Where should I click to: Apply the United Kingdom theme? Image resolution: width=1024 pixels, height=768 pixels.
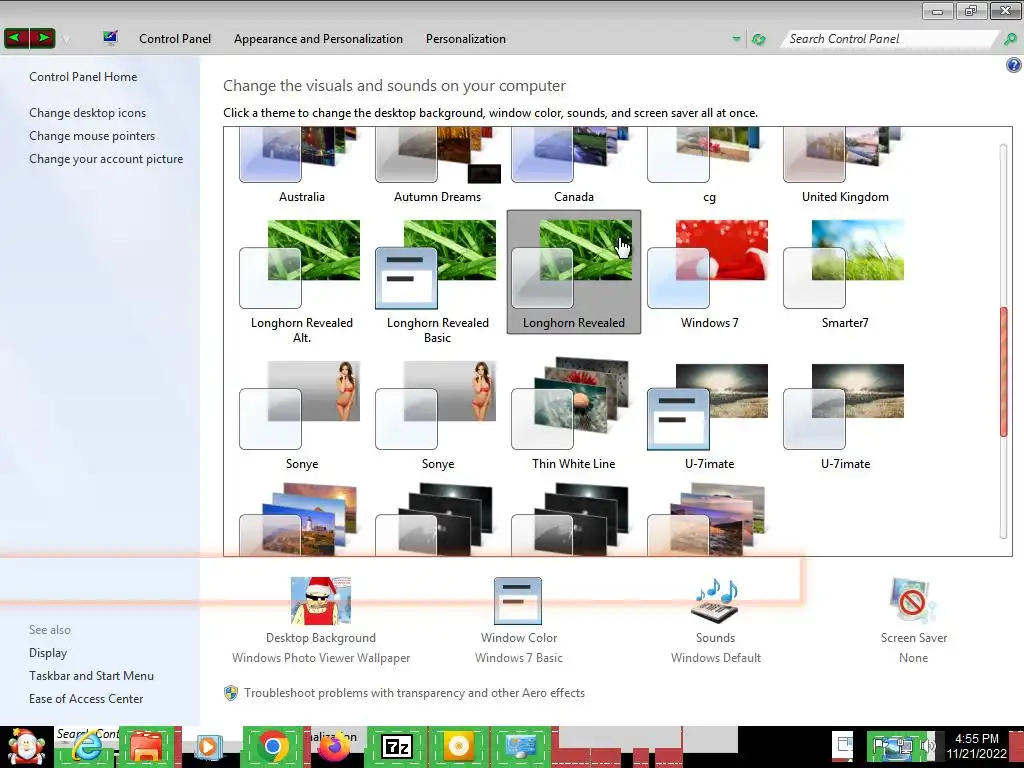tap(845, 166)
